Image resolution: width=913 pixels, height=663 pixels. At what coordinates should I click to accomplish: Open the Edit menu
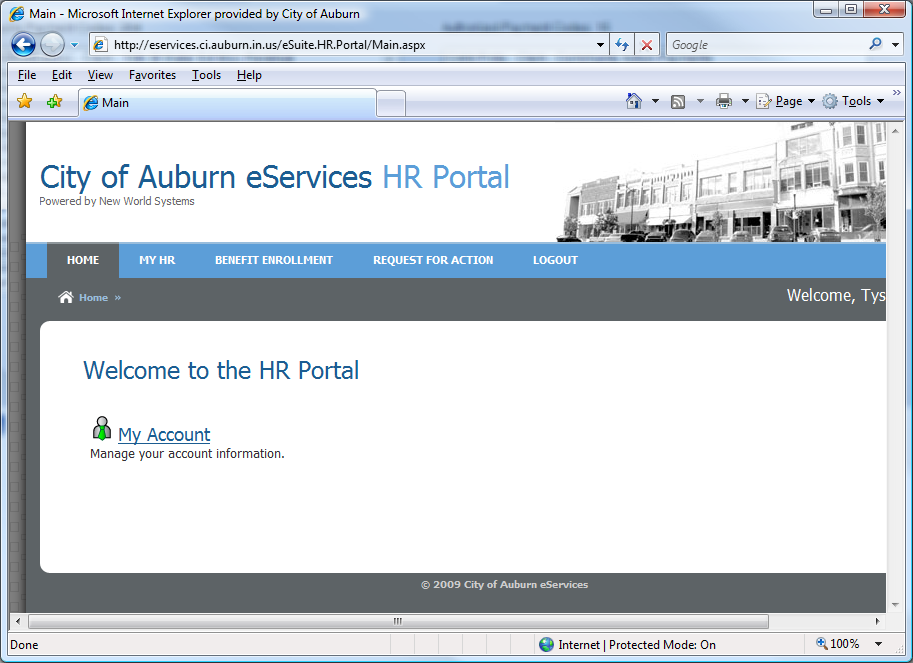[62, 75]
